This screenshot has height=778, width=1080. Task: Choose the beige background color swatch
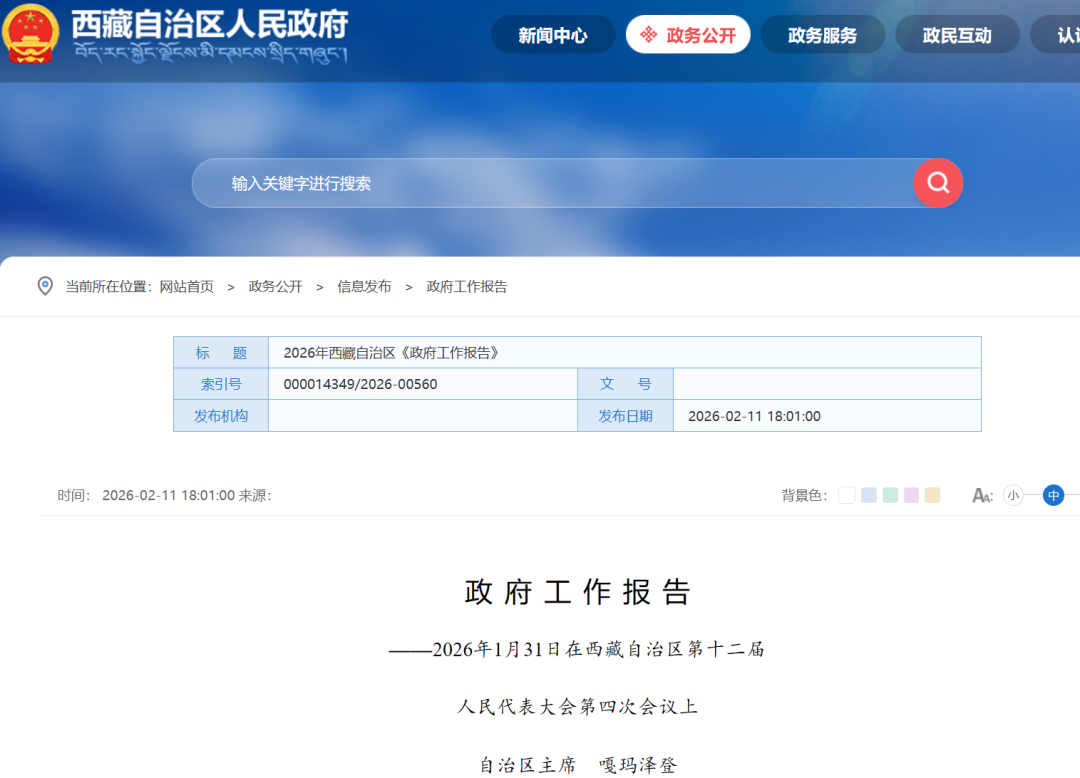coord(932,495)
